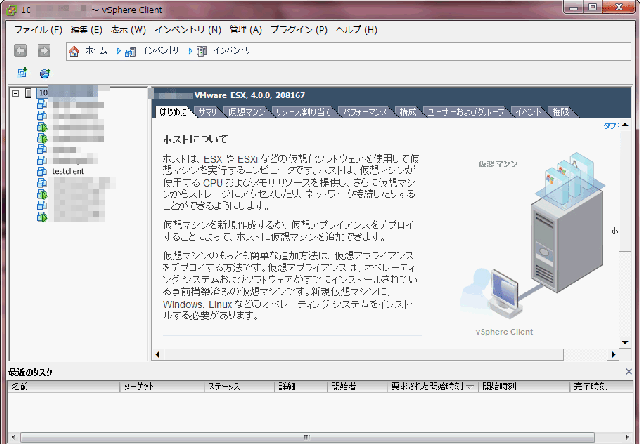Click Recent Tasks scrollbar left arrow

[13, 437]
